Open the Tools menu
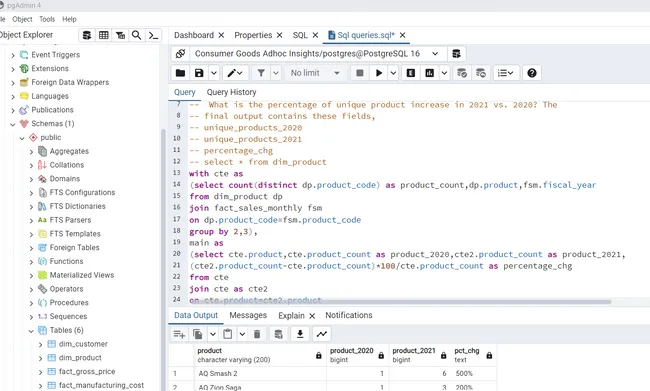The height and width of the screenshot is (391, 650). tap(47, 19)
